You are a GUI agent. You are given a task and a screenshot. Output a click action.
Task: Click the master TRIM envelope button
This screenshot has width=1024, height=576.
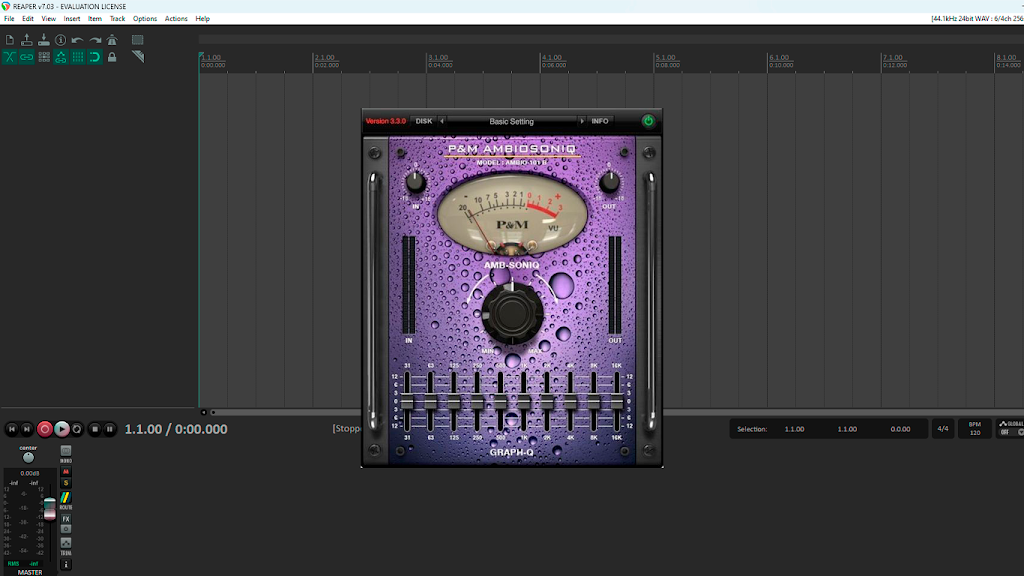point(66,543)
